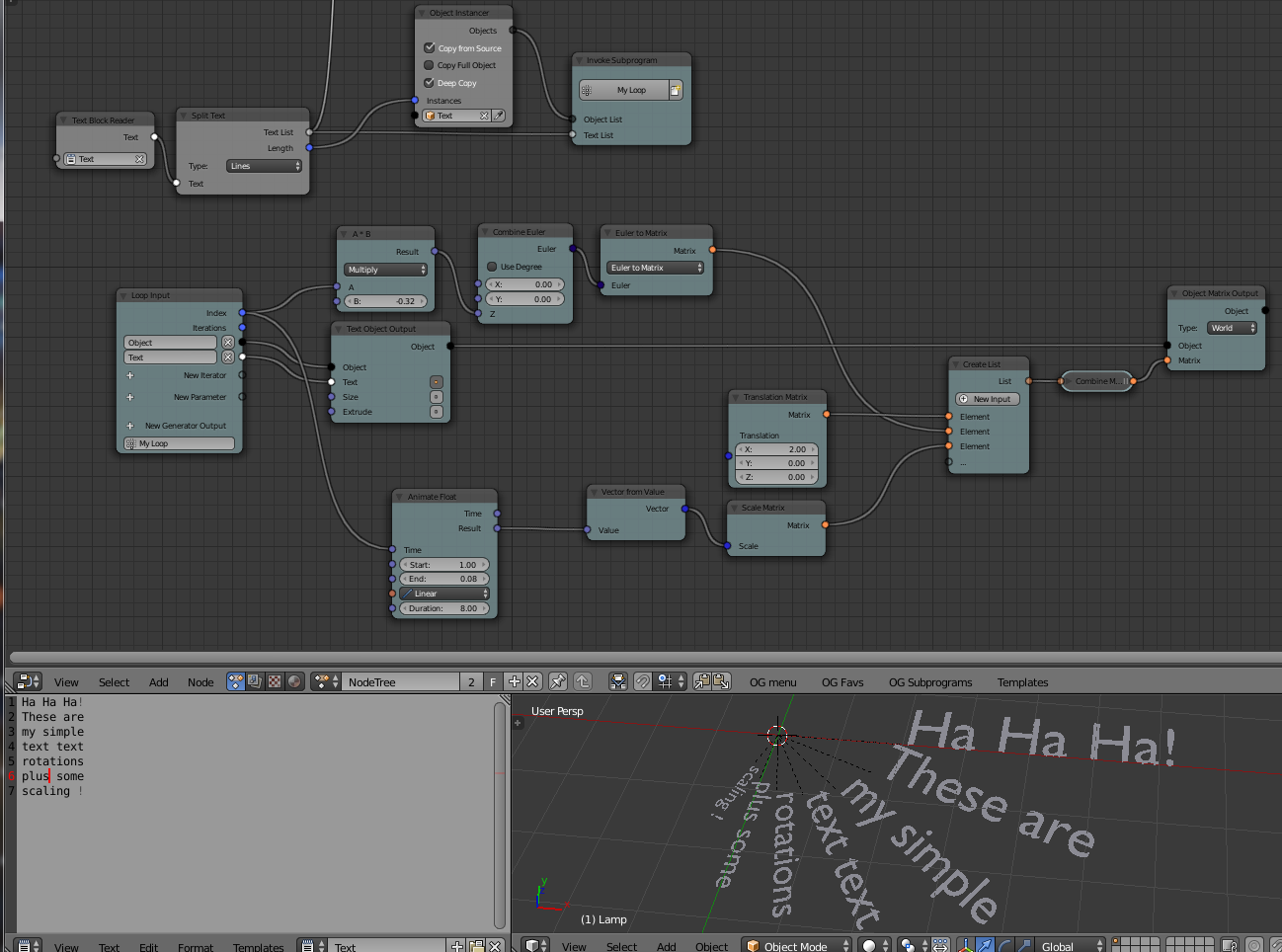This screenshot has width=1282, height=952.
Task: Toggle Size row button in Text Object Output
Action: point(437,397)
